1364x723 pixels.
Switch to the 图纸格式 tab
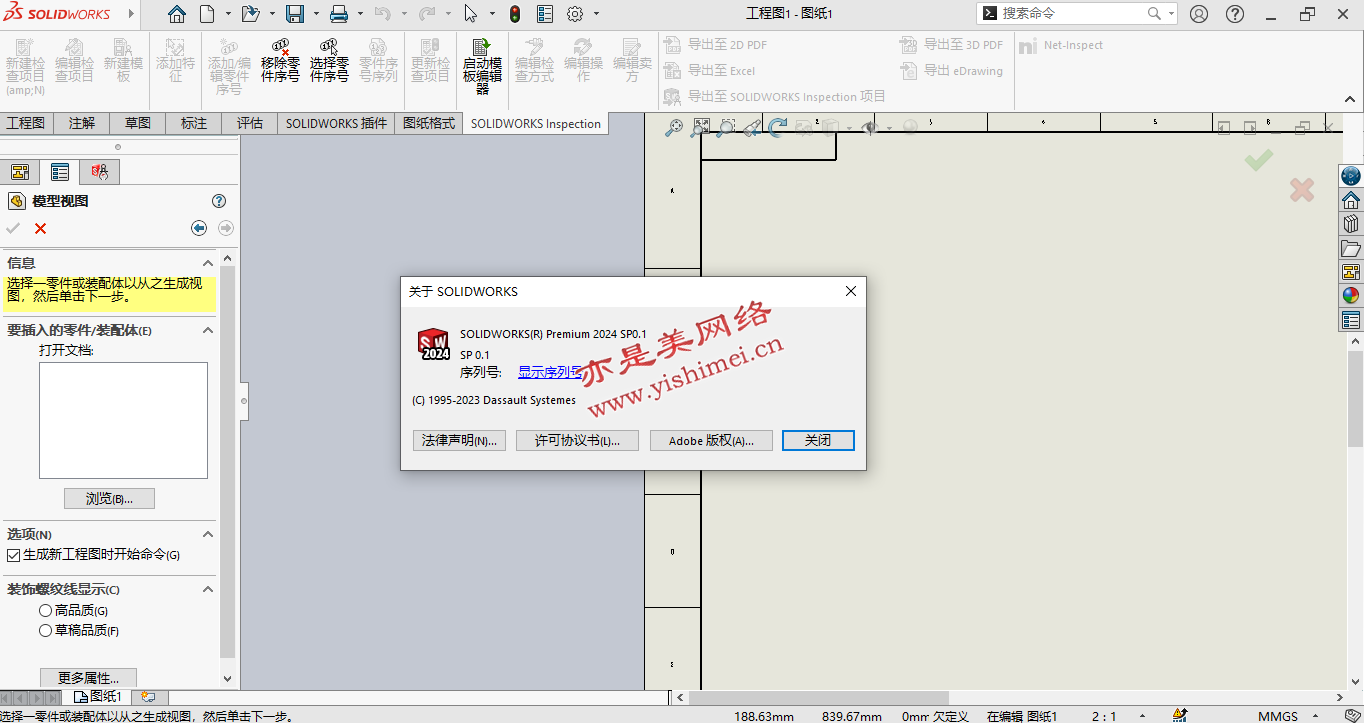tap(429, 123)
